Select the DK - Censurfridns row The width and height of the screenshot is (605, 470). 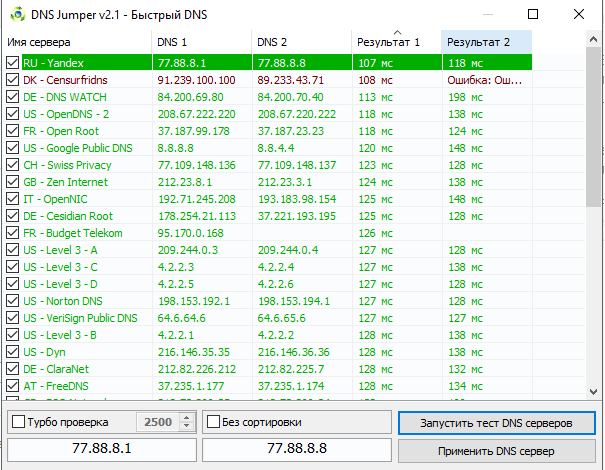click(x=269, y=80)
